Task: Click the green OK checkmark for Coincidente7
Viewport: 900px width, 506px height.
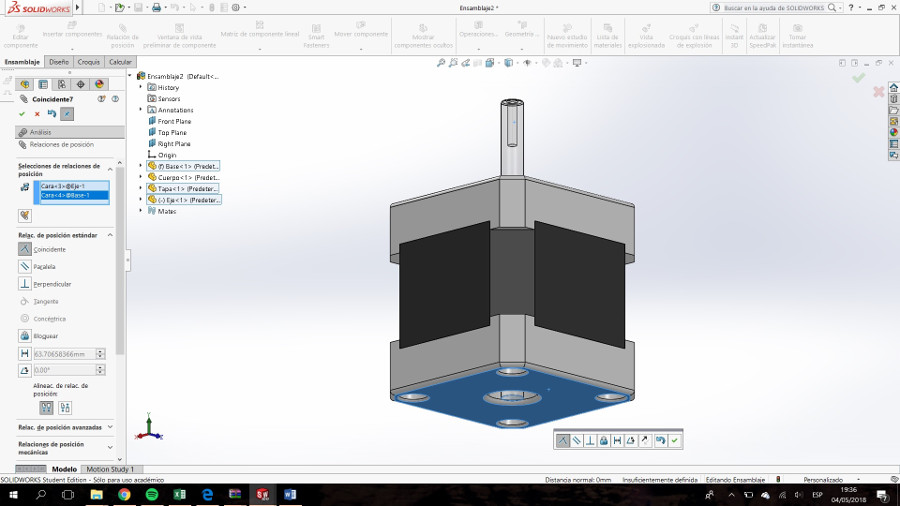Action: coord(22,114)
